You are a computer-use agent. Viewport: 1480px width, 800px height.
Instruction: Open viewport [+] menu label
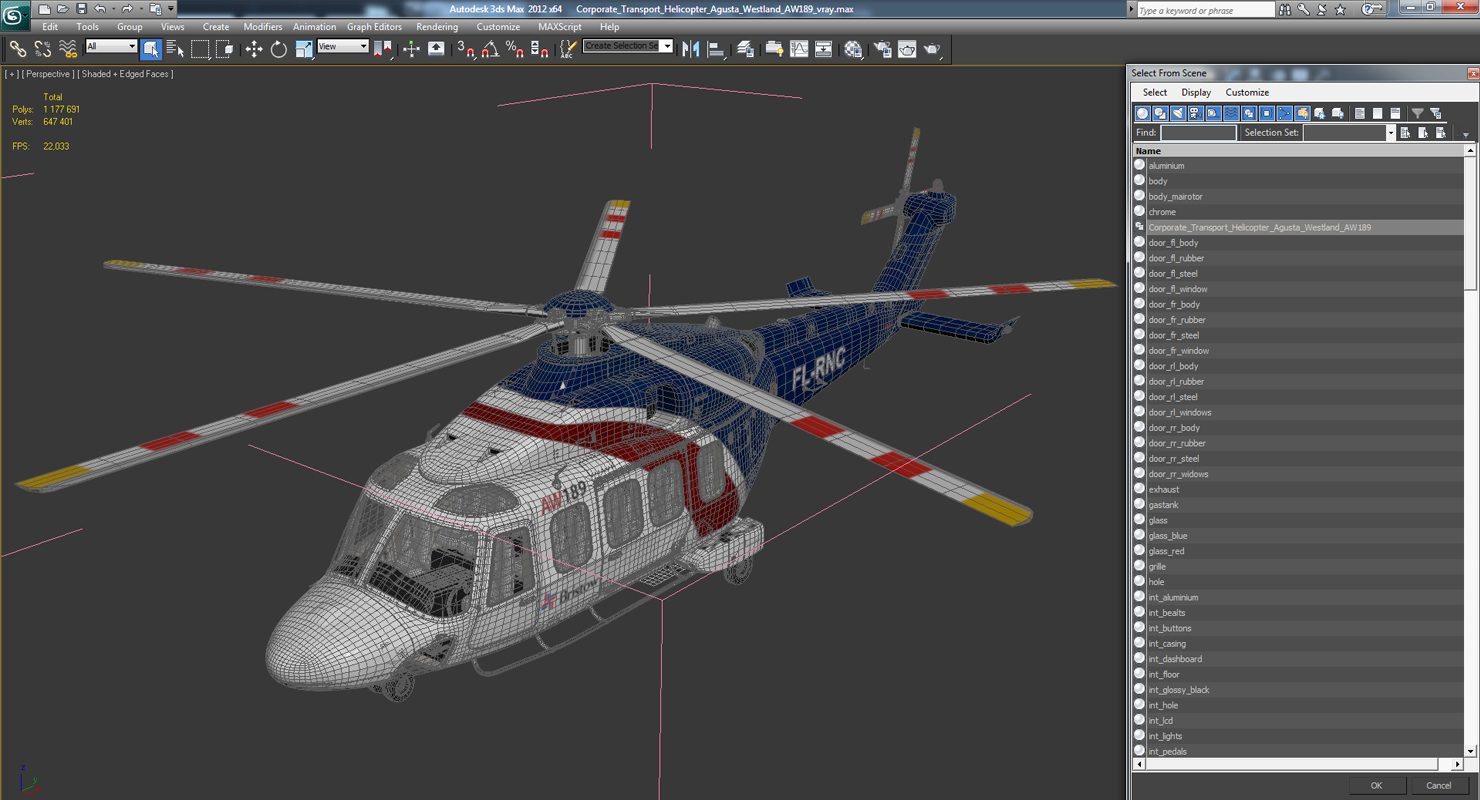(x=11, y=74)
